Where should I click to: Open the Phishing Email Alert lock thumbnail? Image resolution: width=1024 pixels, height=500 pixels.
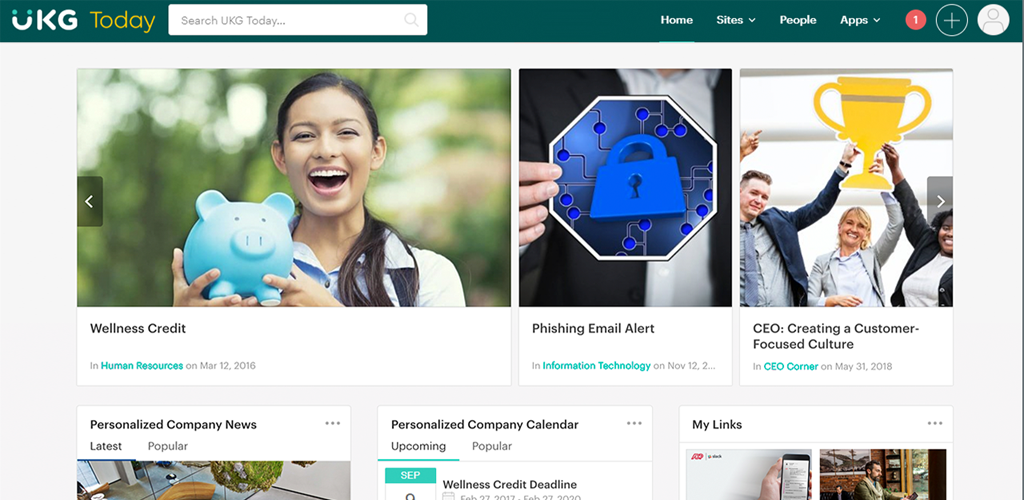click(x=625, y=188)
